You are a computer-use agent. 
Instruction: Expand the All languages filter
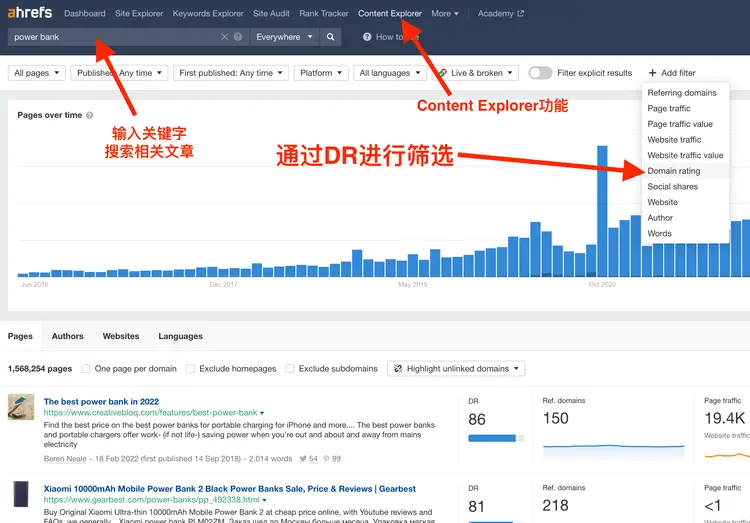390,73
